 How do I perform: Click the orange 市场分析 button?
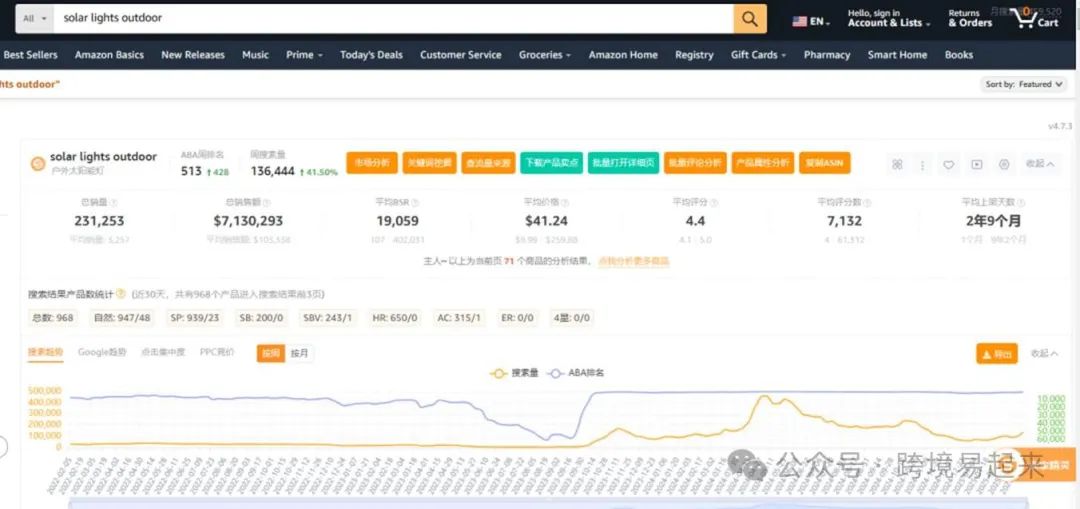pyautogui.click(x=372, y=163)
